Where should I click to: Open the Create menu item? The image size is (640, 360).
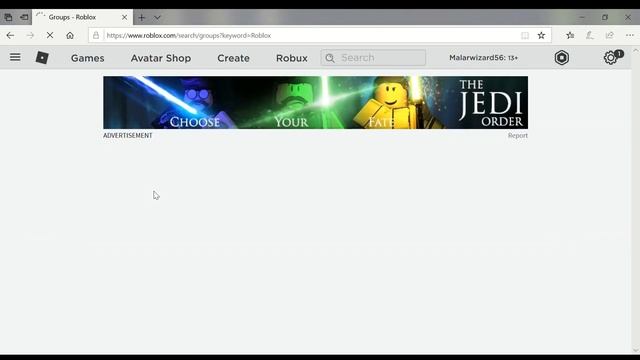(x=233, y=58)
